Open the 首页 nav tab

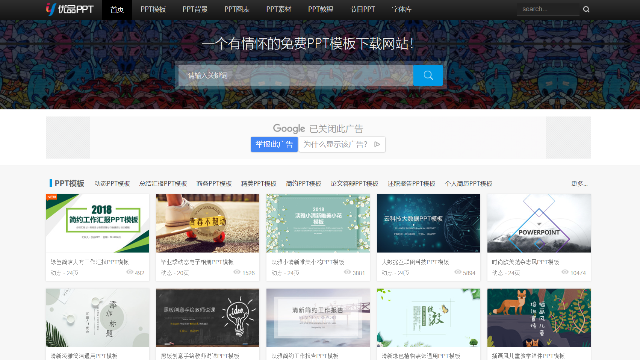tap(117, 9)
